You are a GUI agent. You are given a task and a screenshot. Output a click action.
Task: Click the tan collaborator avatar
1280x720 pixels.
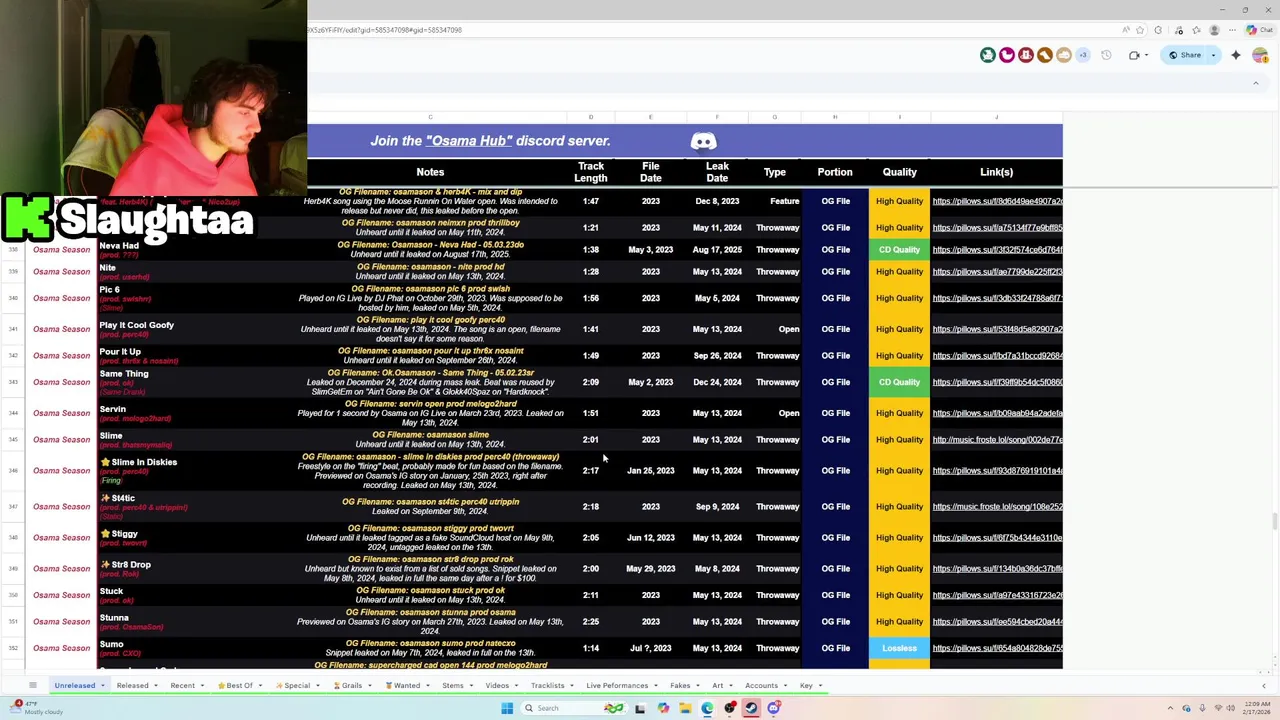pyautogui.click(x=1064, y=55)
